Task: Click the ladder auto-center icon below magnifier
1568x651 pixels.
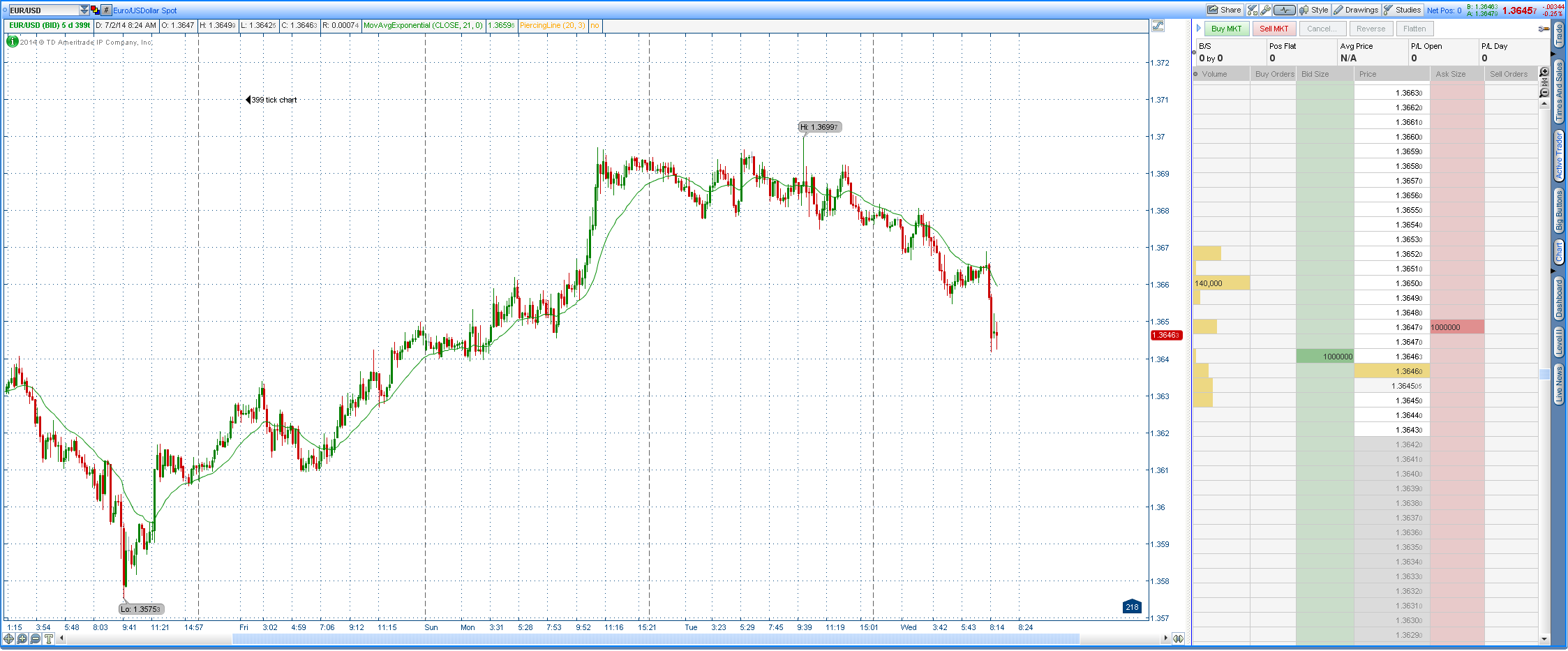Action: pos(1544,82)
